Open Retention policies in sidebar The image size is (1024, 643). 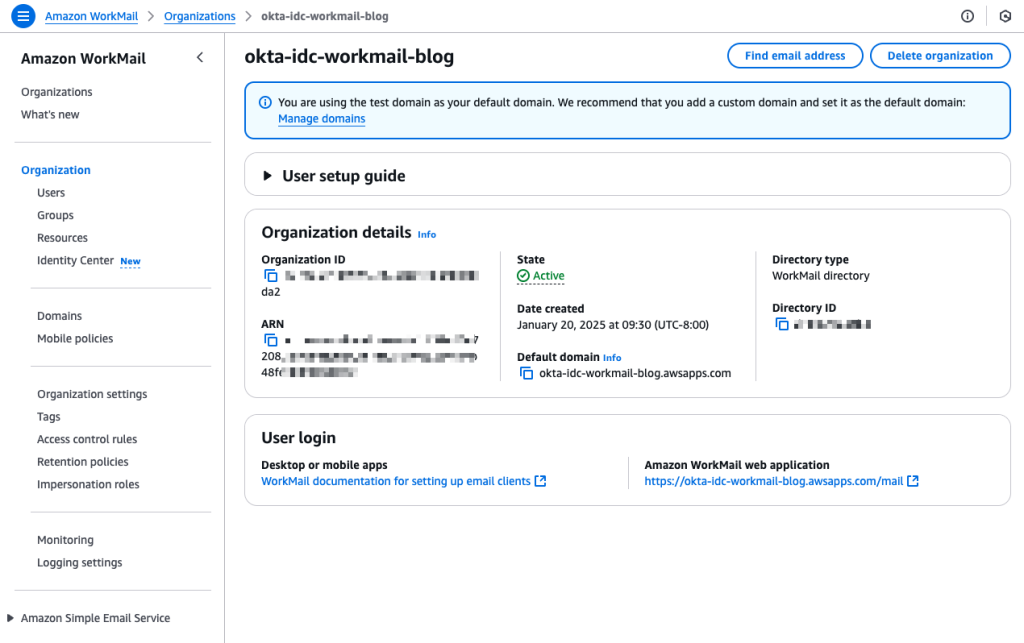pyautogui.click(x=83, y=462)
